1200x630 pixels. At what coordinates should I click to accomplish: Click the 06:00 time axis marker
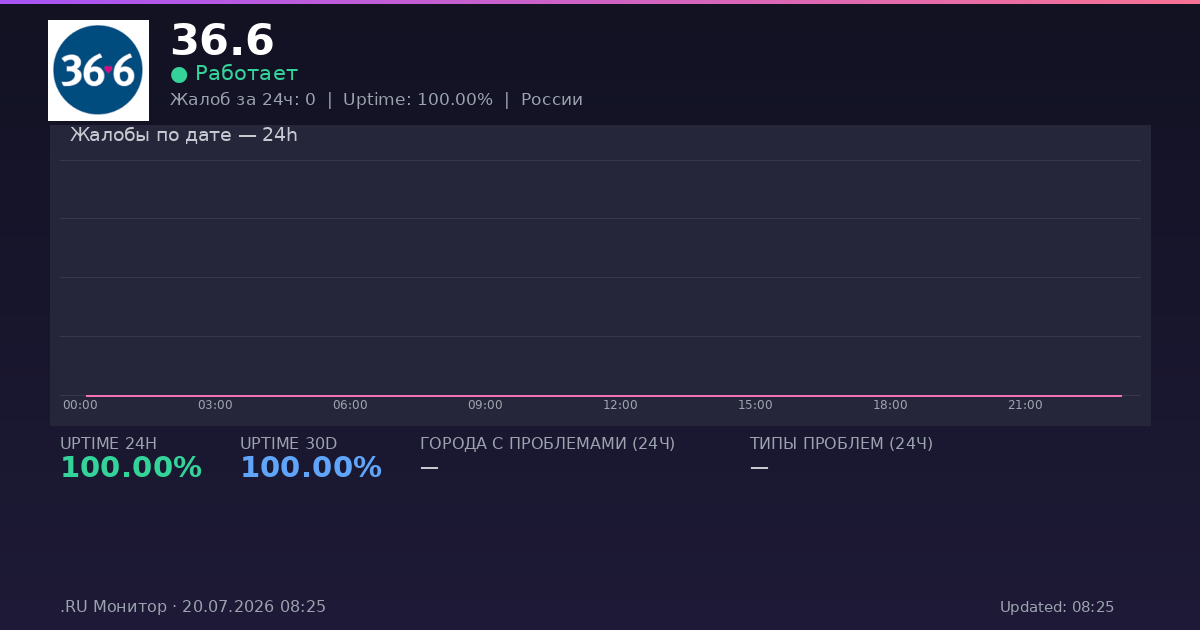tap(350, 405)
